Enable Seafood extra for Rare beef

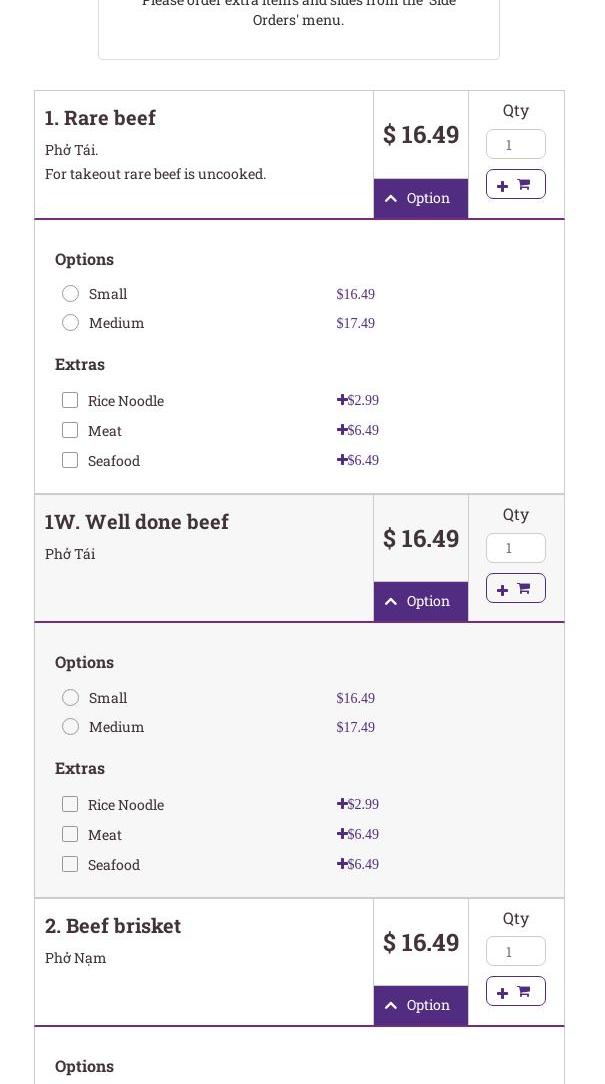70,460
